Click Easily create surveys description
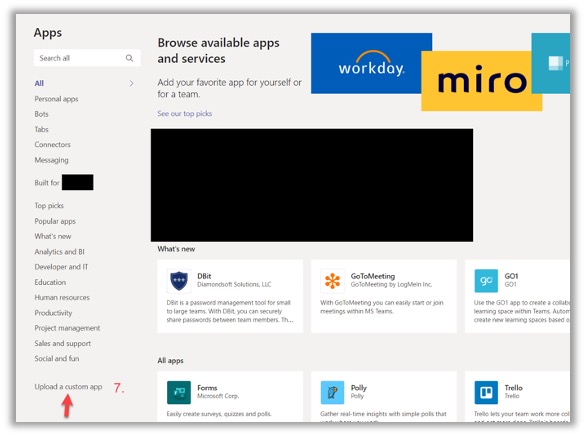586x436 pixels. click(219, 414)
